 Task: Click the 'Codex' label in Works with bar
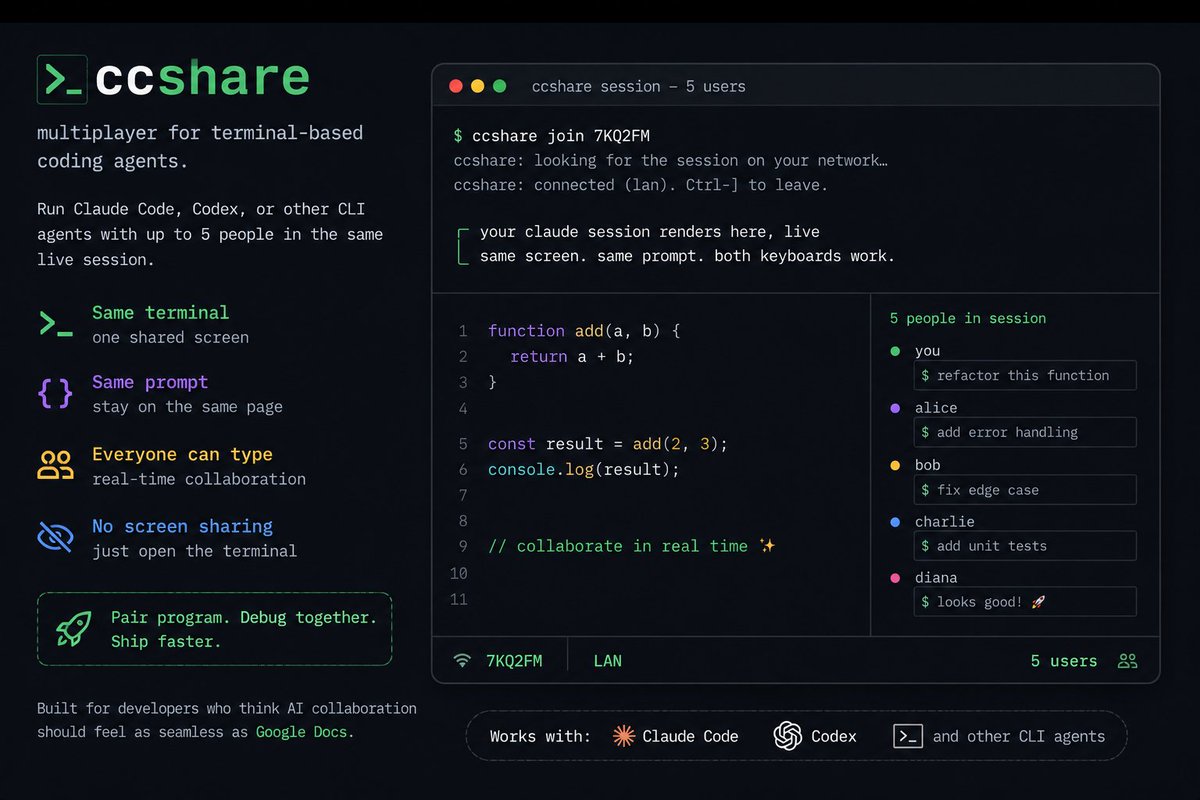[834, 736]
